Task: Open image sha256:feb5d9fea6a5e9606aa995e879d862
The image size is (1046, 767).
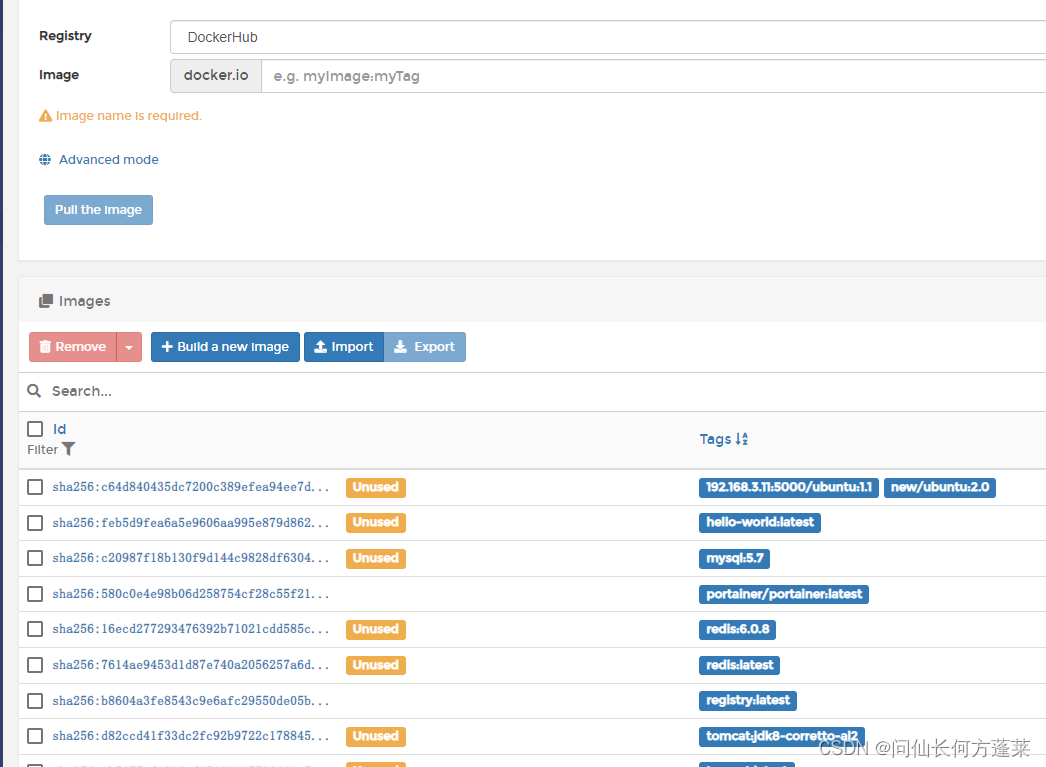Action: [191, 523]
